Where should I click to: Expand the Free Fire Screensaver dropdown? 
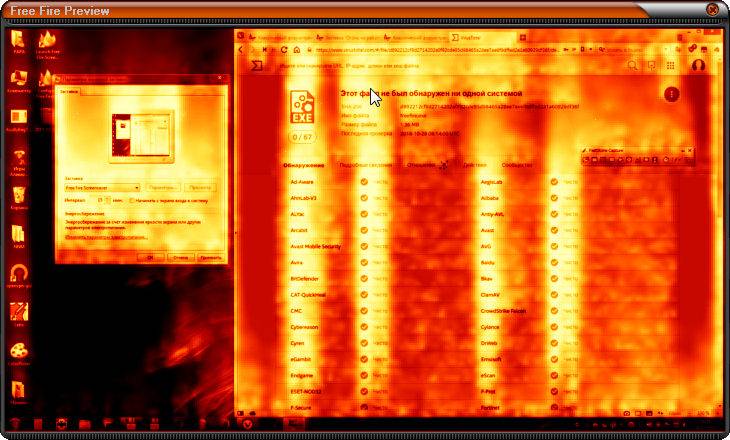(102, 188)
